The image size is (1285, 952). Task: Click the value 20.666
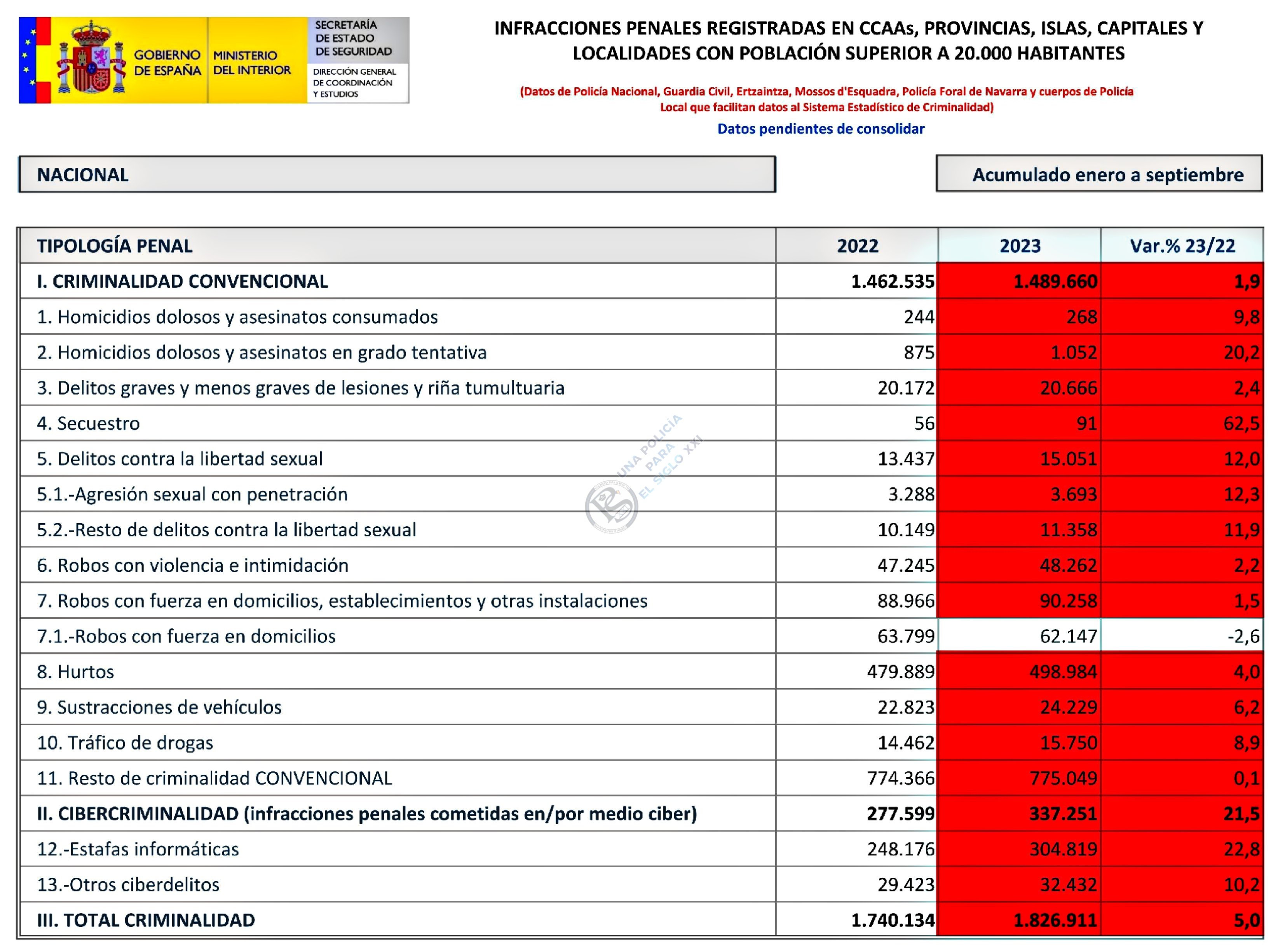pos(1068,388)
